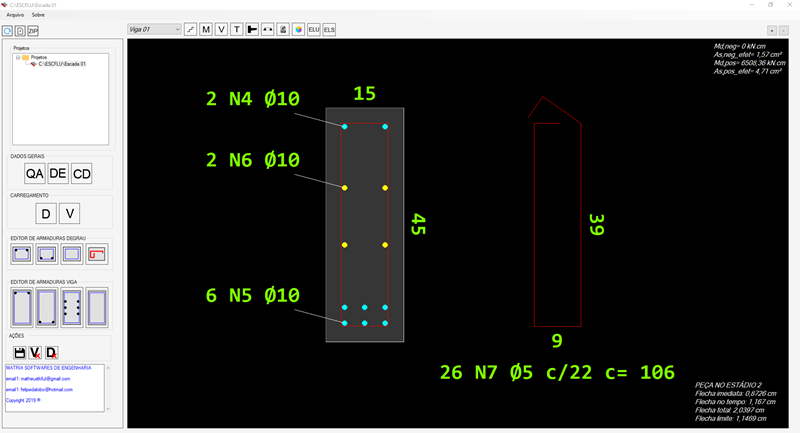Click the D loading button under Carregamento
Viewport: 800px width, 433px height.
[46, 214]
